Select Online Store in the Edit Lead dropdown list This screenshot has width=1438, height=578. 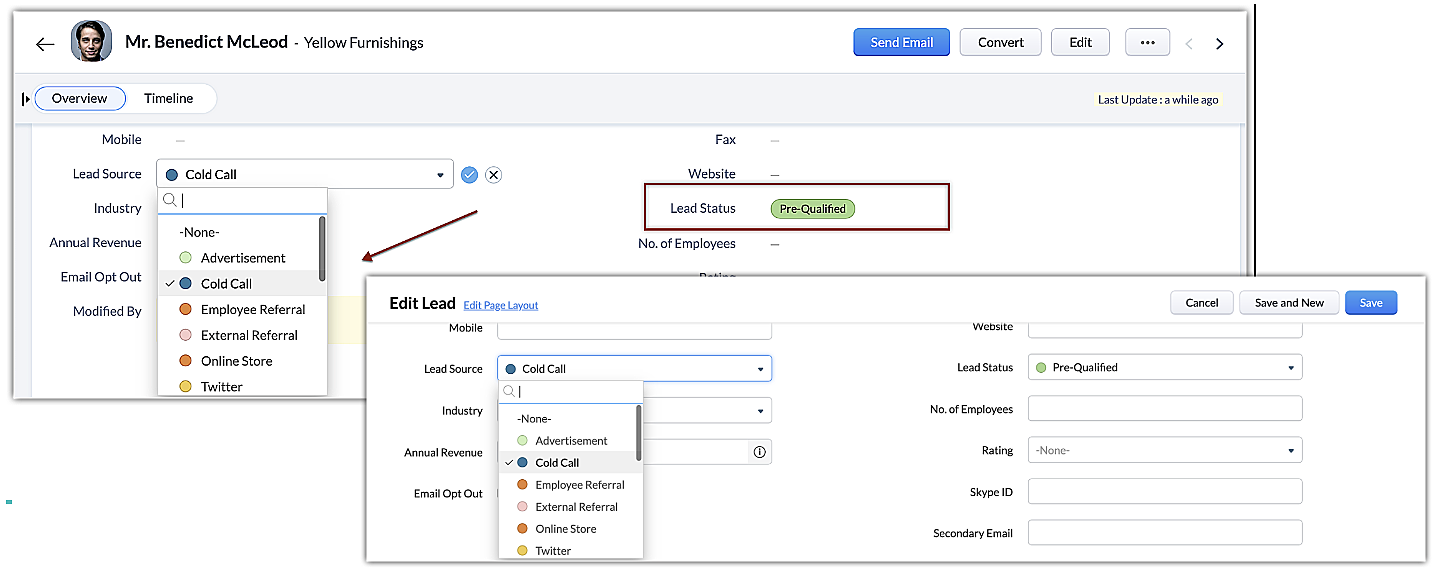pyautogui.click(x=565, y=529)
